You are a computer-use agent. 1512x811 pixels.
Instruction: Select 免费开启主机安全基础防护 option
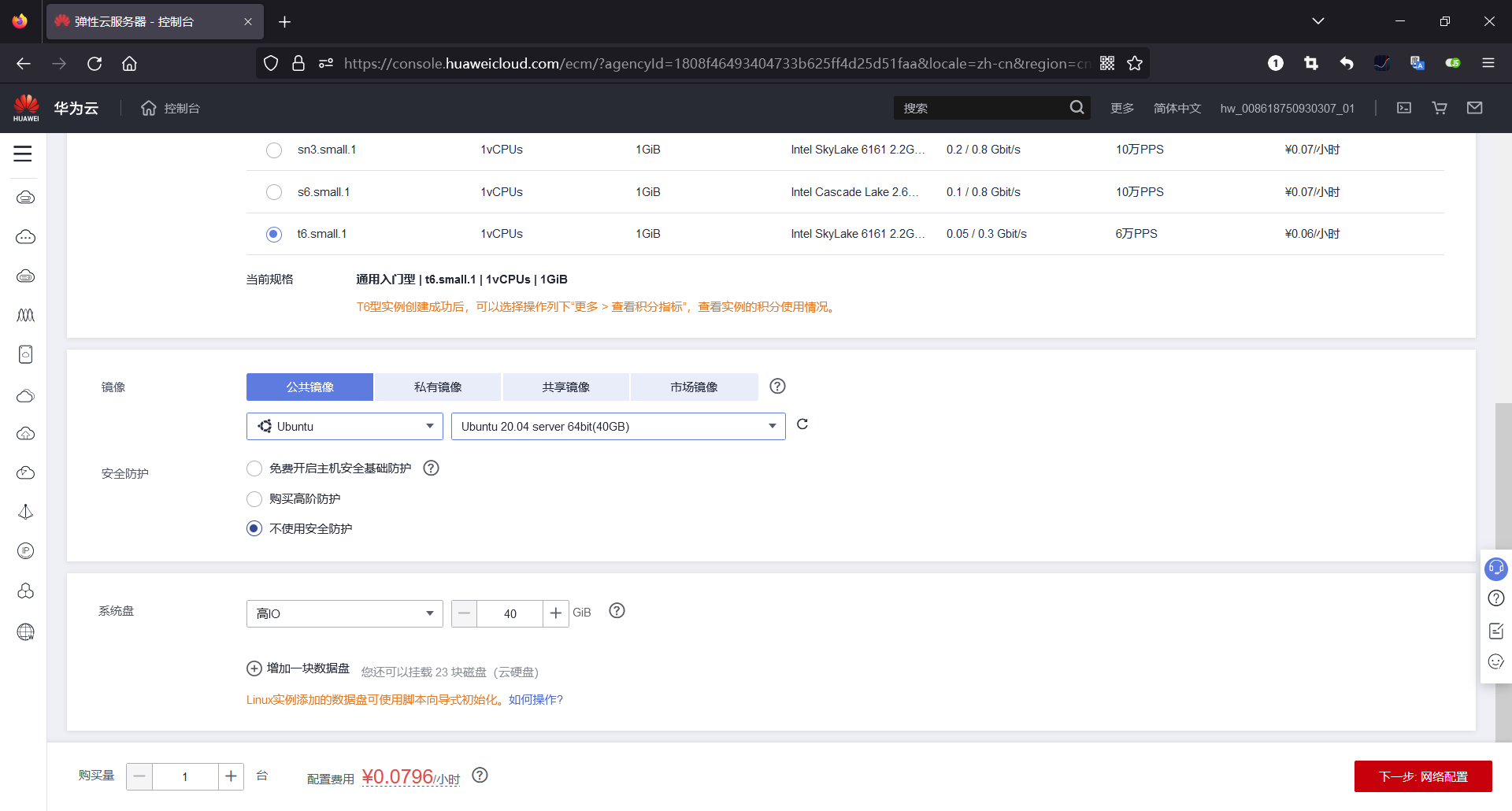[254, 468]
